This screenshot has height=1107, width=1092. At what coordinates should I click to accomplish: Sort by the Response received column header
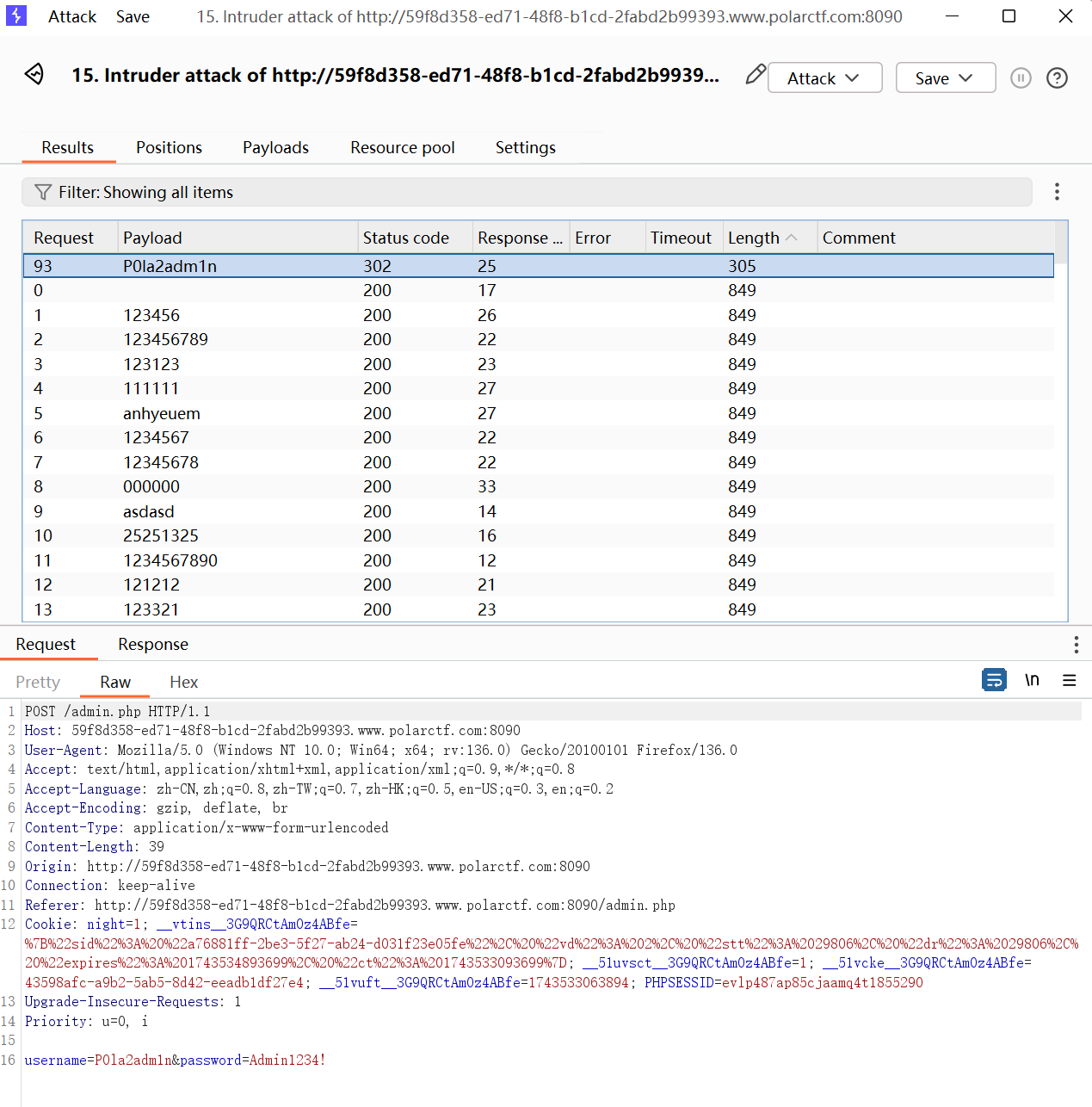click(x=521, y=238)
